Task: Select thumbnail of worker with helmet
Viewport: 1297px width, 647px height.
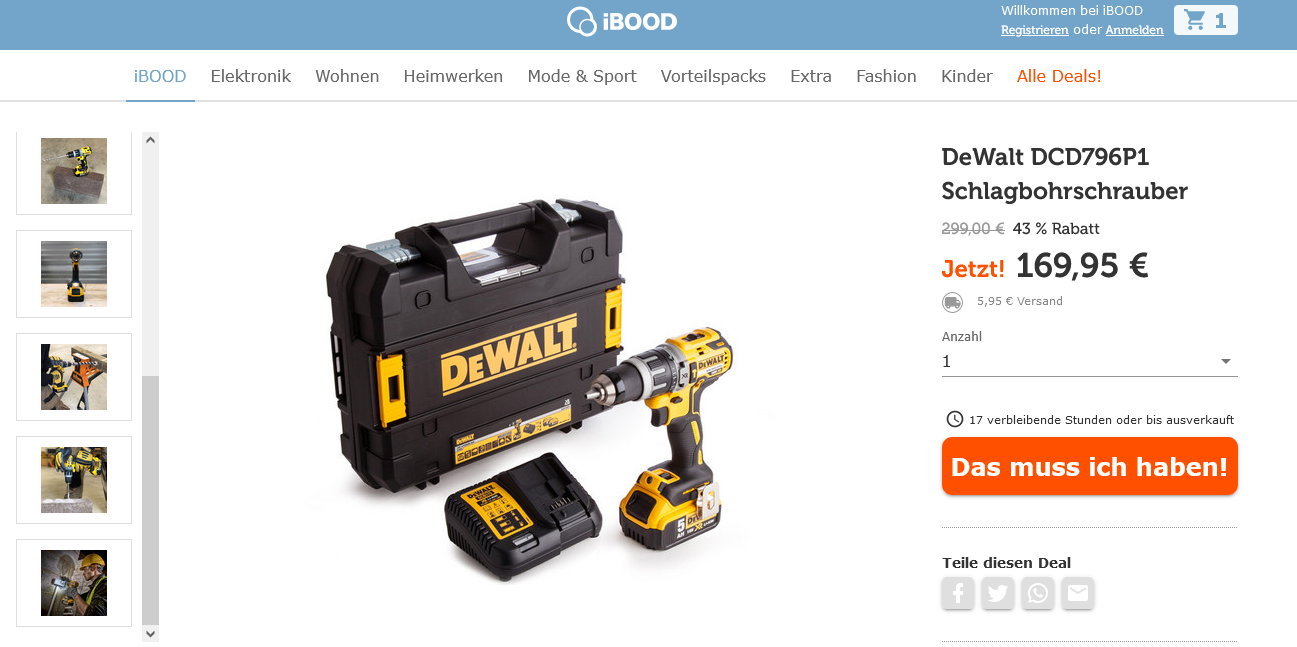Action: (74, 583)
